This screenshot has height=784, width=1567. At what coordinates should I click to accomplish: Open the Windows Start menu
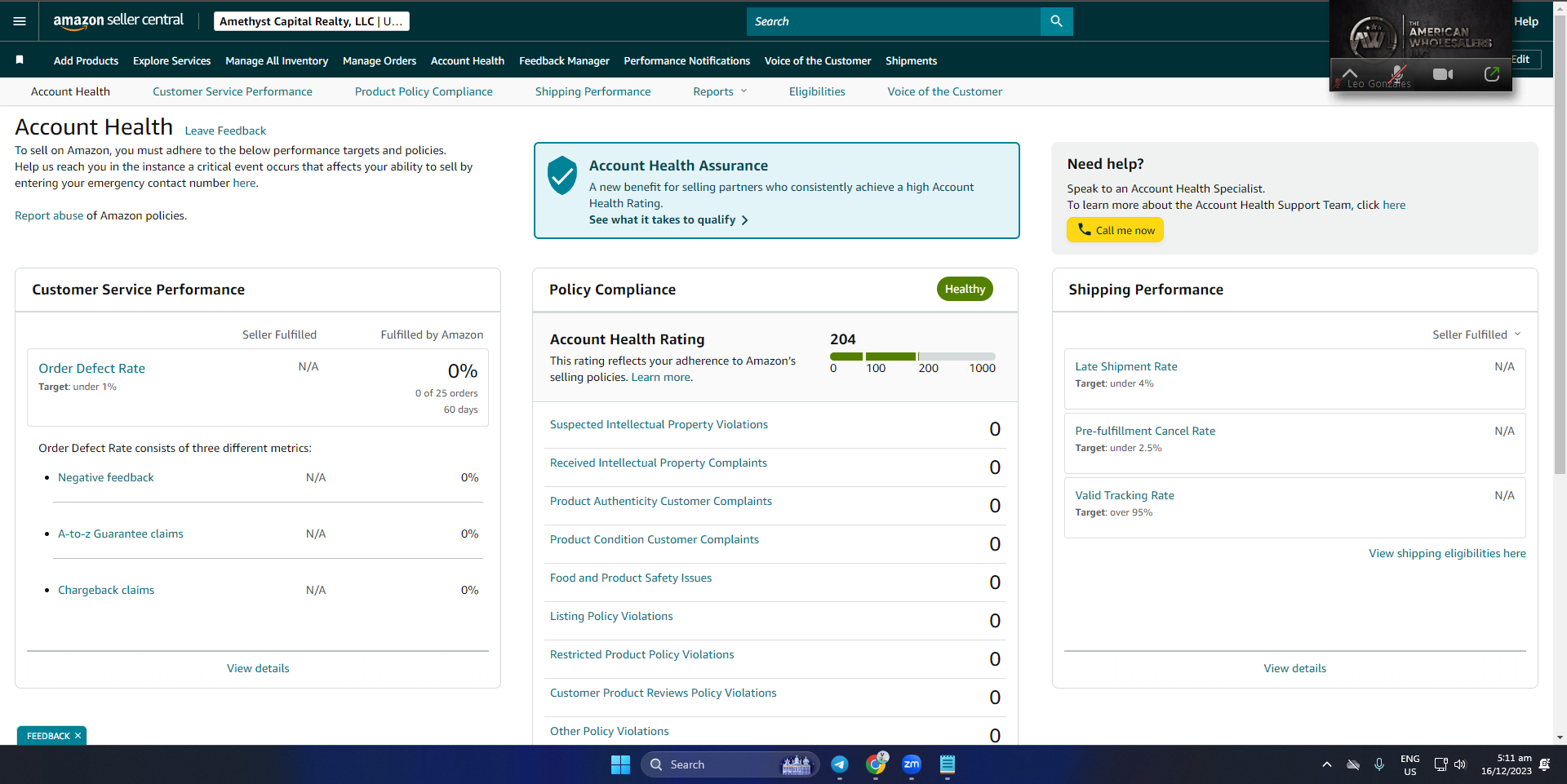tap(620, 764)
